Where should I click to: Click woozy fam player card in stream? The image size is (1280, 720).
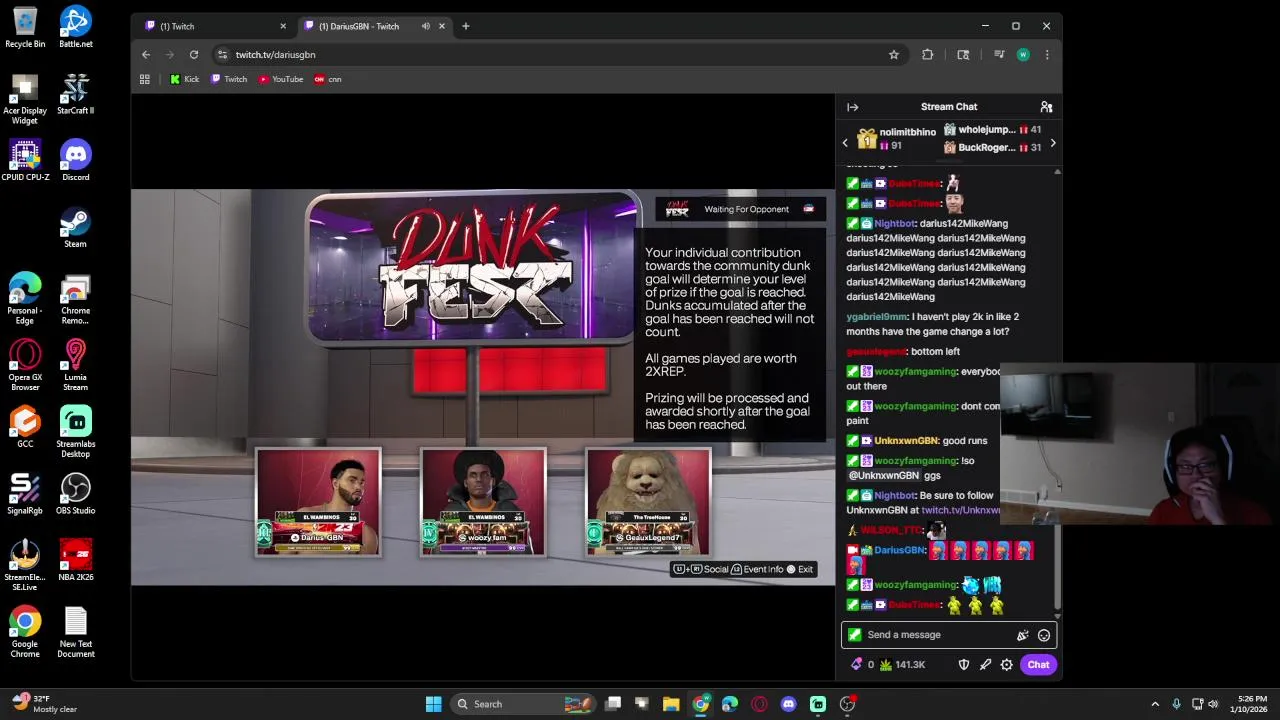pos(483,502)
